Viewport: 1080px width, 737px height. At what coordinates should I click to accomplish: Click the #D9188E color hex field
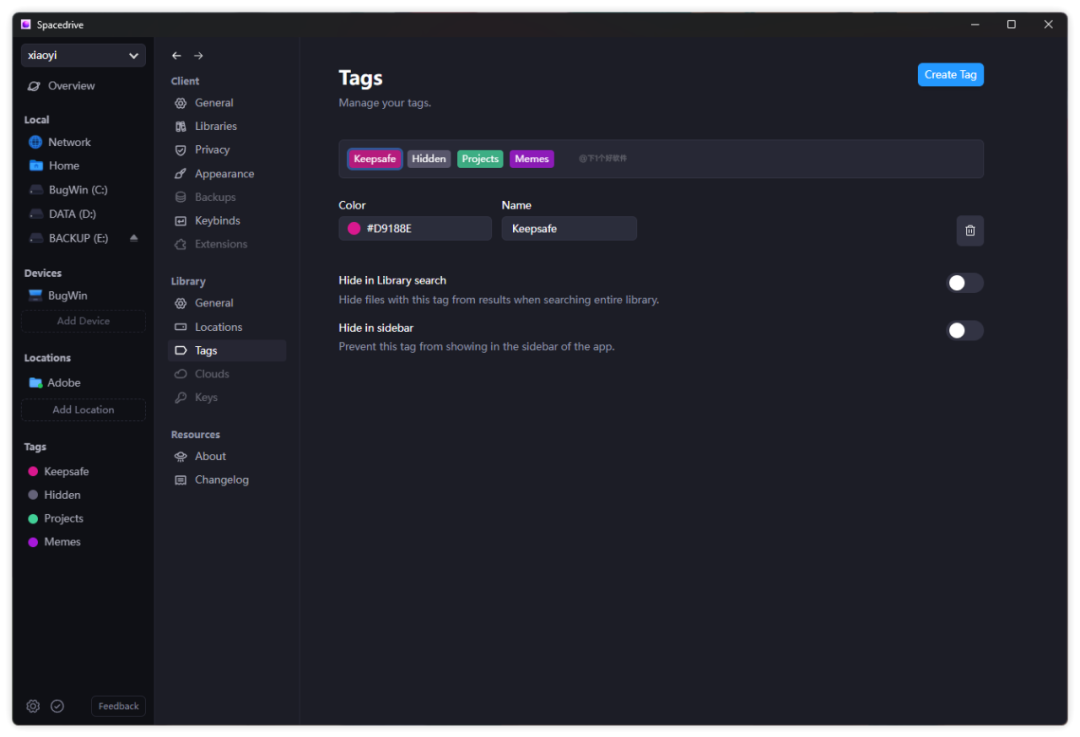pyautogui.click(x=415, y=229)
